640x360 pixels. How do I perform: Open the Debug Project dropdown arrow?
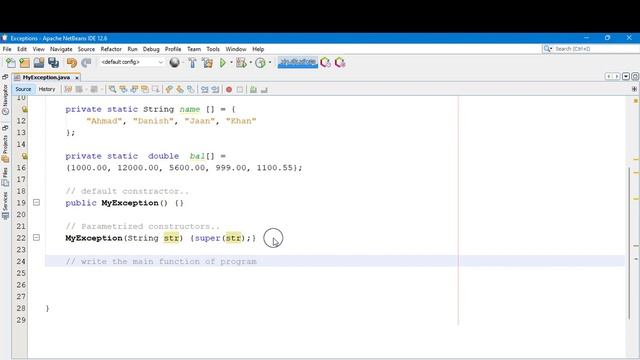coord(250,62)
